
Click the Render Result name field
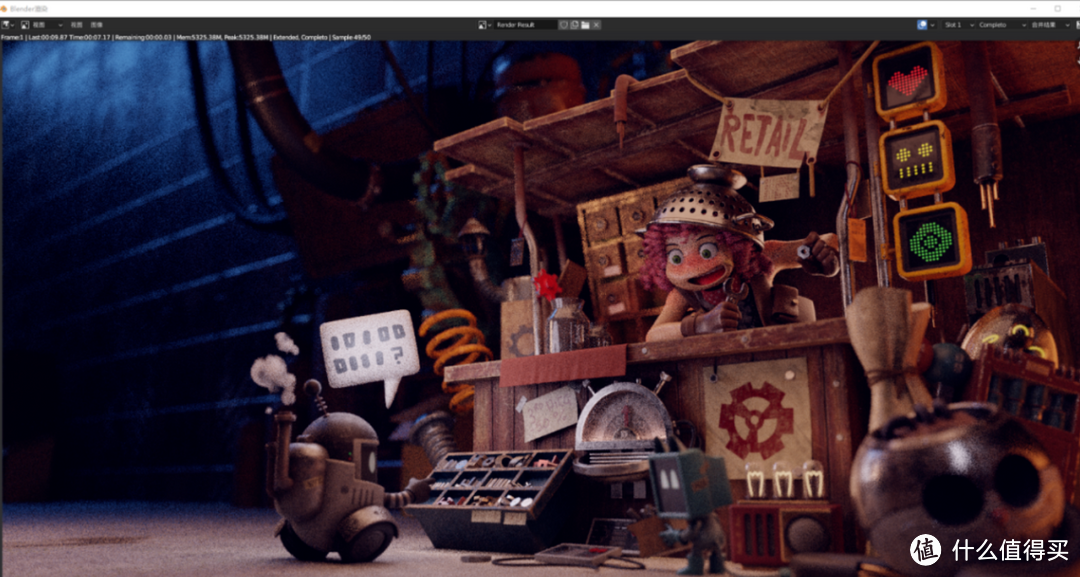point(526,25)
